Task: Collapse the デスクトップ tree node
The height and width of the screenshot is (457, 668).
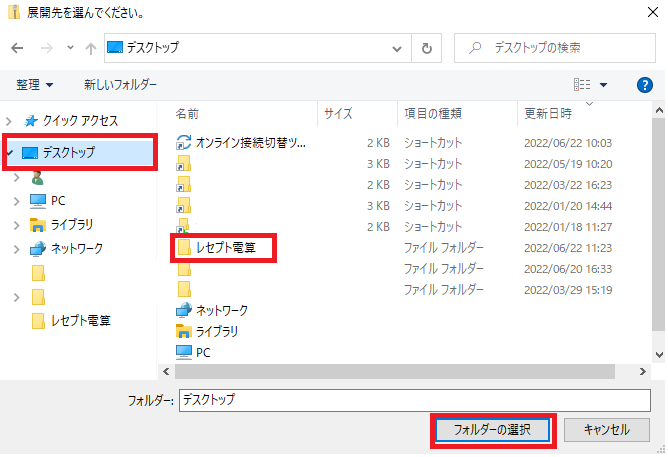Action: [10, 152]
